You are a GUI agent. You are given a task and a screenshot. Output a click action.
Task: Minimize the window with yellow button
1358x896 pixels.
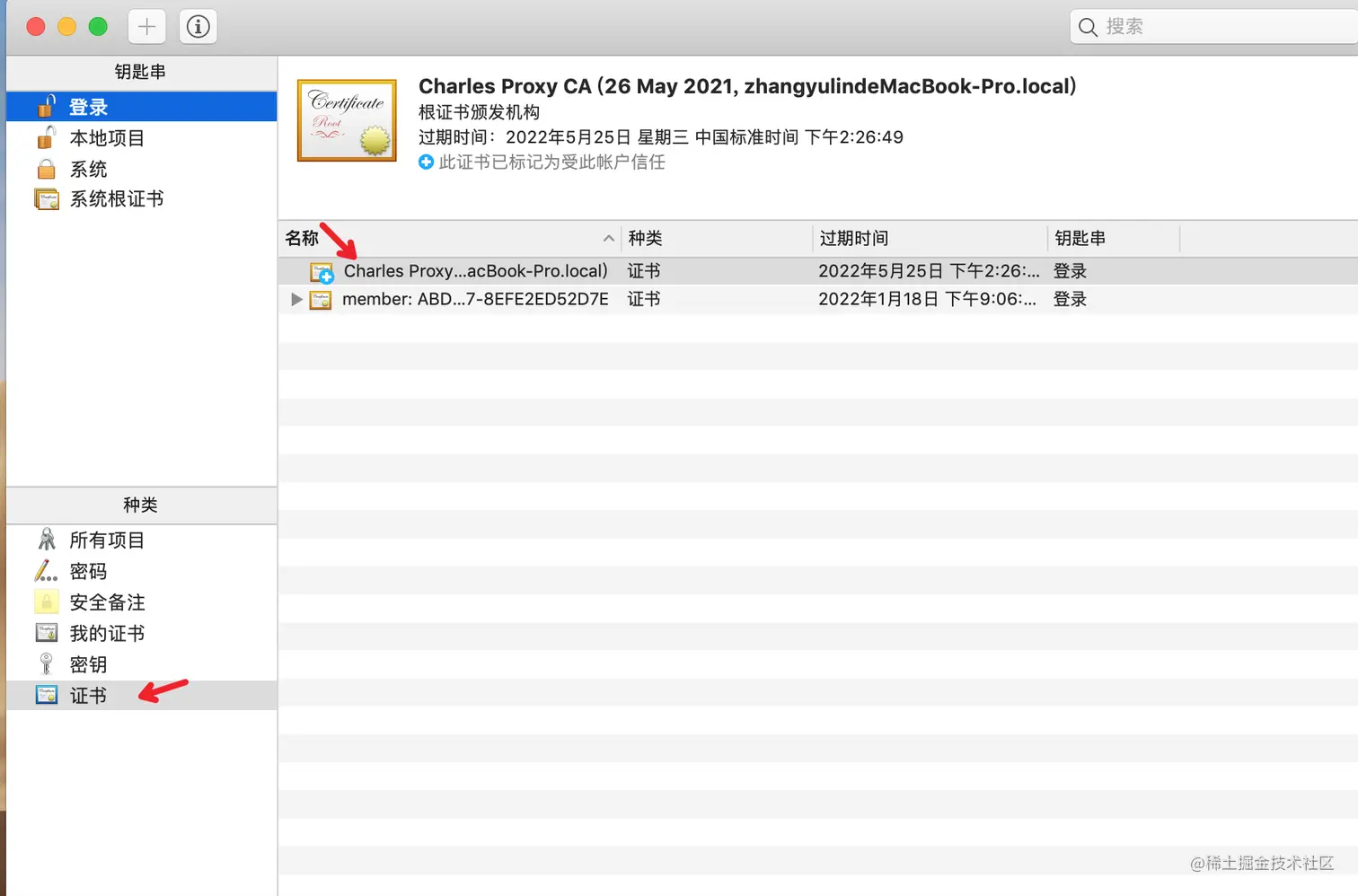pos(67,27)
